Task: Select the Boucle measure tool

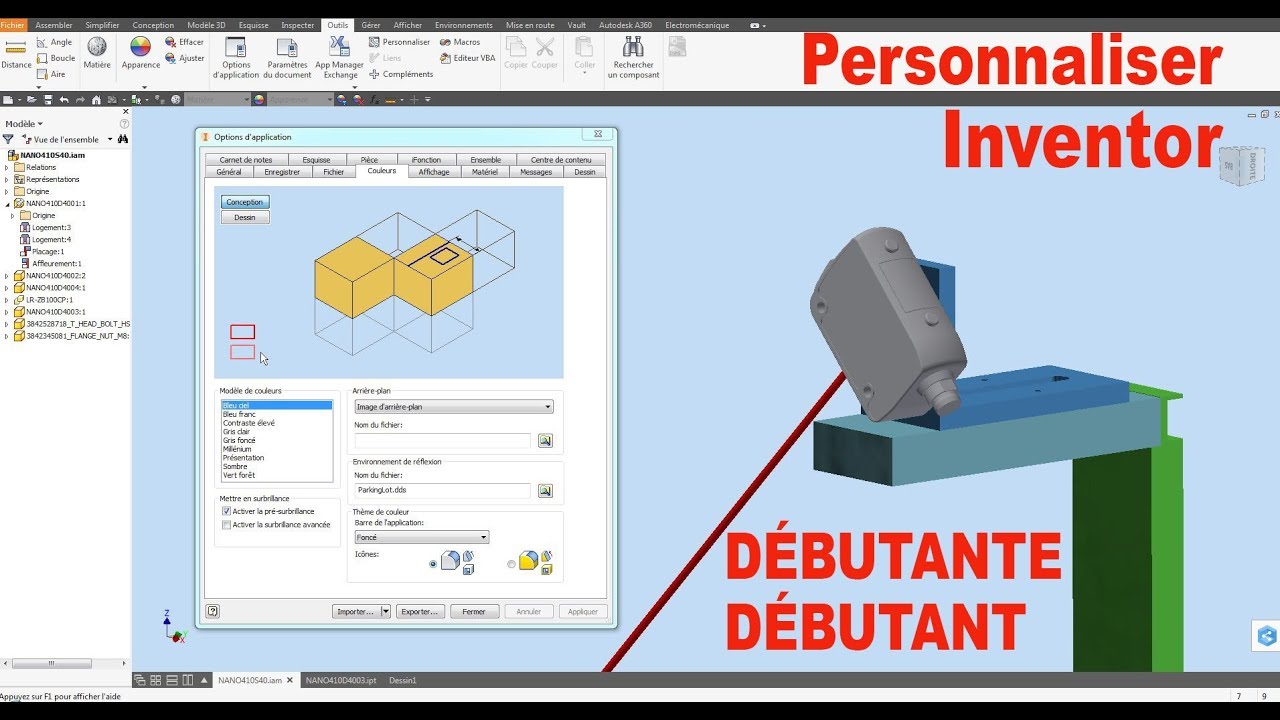Action: tap(55, 58)
